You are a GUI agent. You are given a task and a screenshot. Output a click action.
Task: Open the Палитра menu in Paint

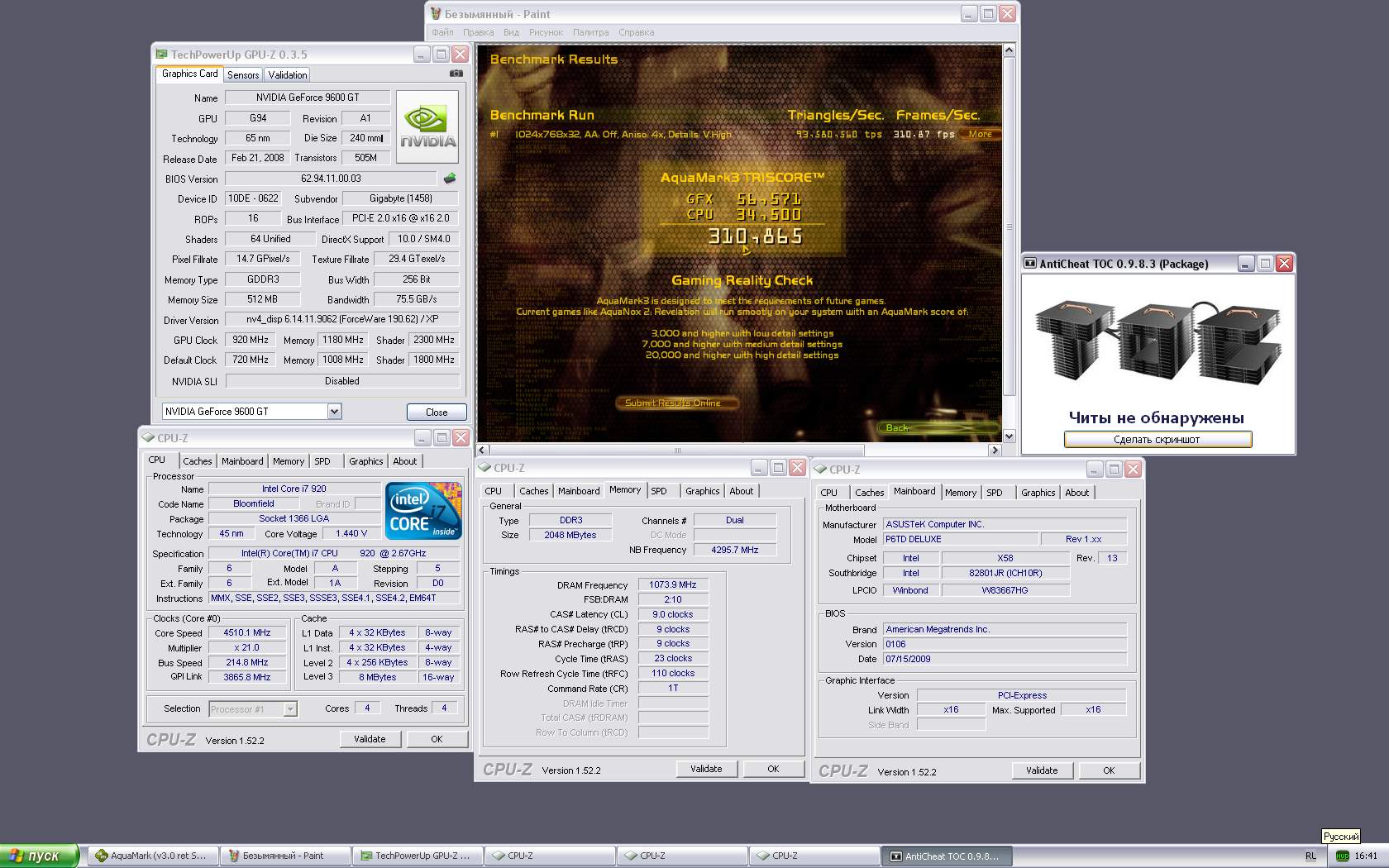coord(590,32)
